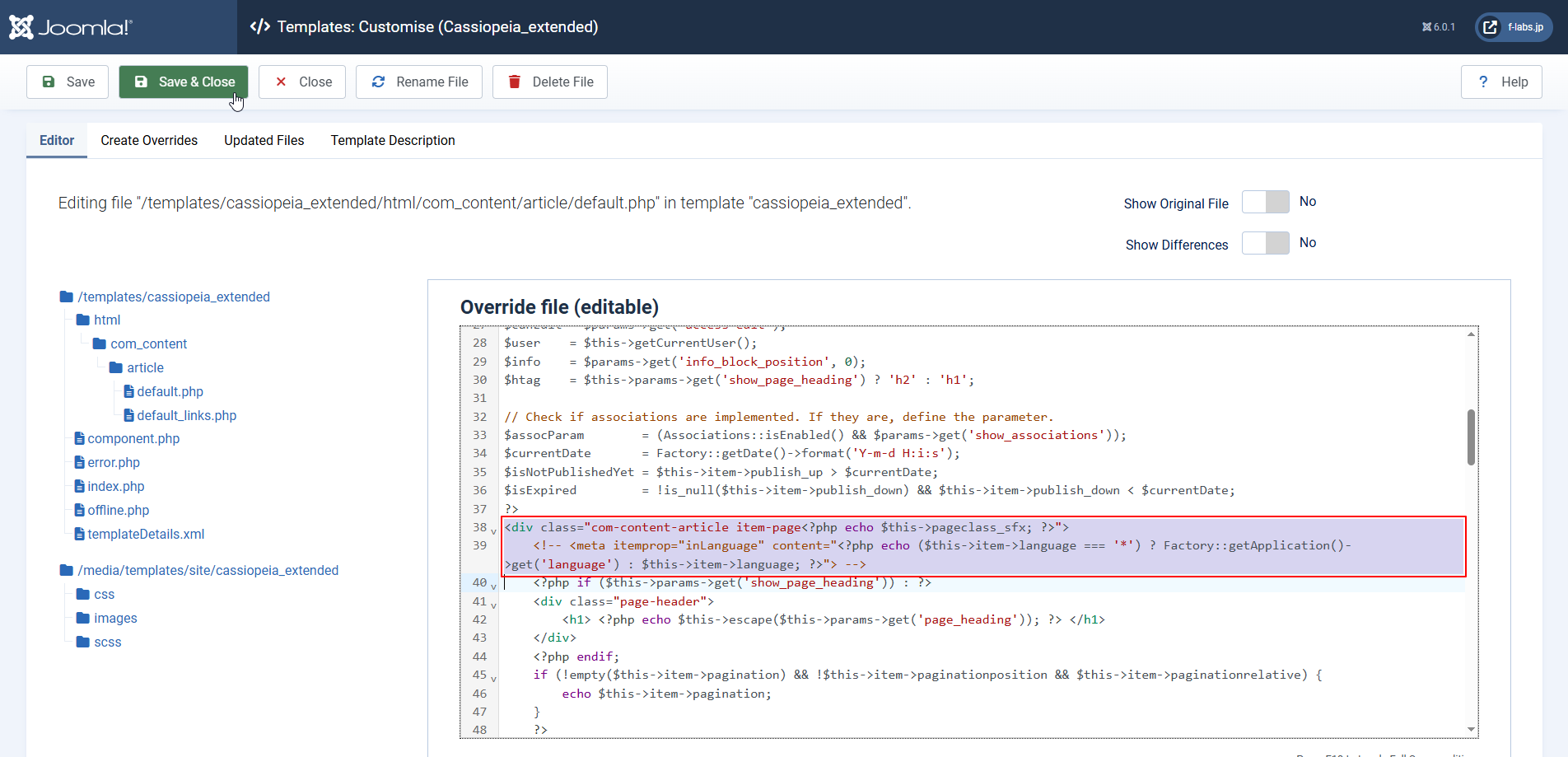Collapse code fold arrow at line 45
The image size is (1568, 757).
point(494,679)
